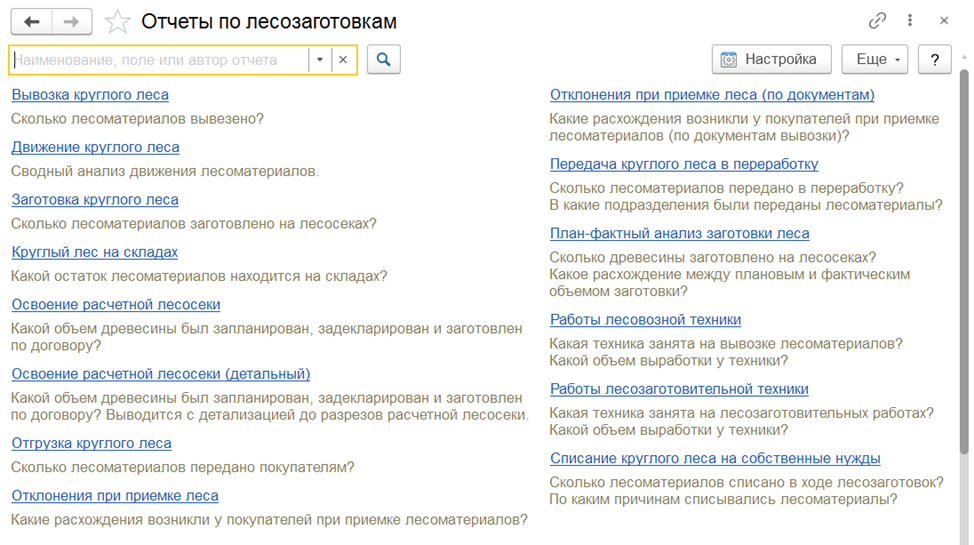This screenshot has width=974, height=545.
Task: Click the page title Отчеты по лесозаготовкам
Action: [x=269, y=22]
